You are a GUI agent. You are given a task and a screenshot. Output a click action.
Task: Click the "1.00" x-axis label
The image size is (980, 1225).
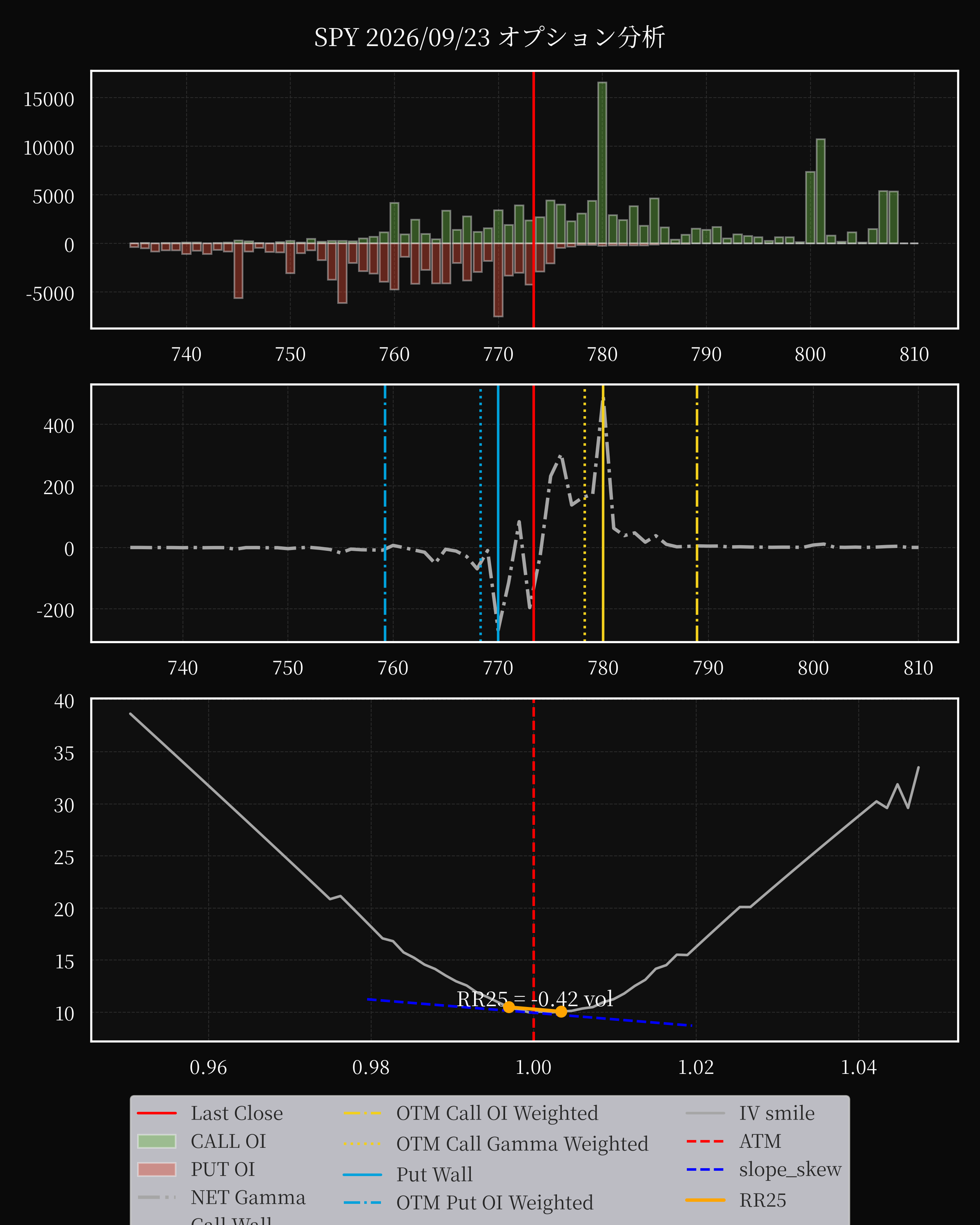(x=533, y=1068)
